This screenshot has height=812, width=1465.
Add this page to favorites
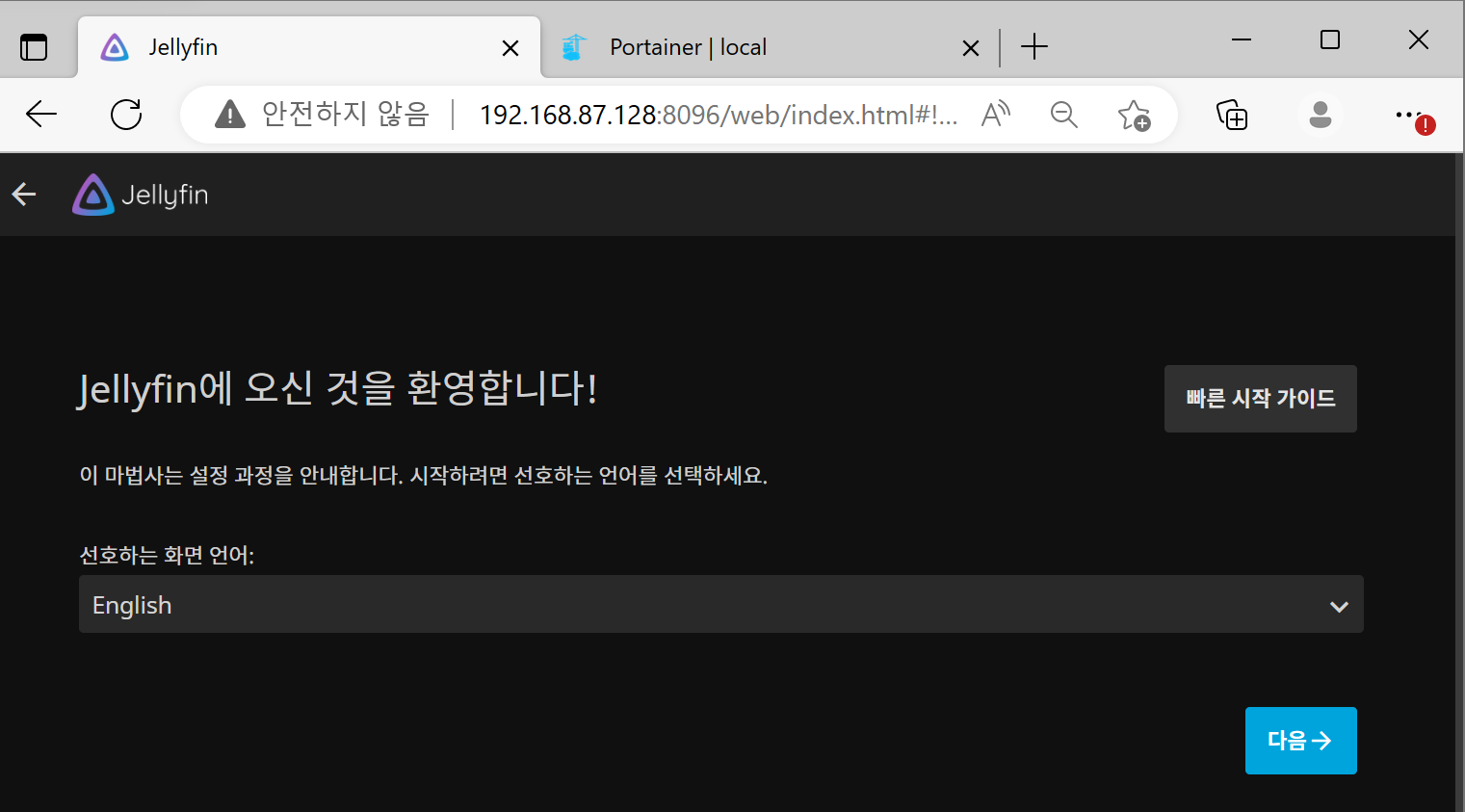(x=1136, y=115)
